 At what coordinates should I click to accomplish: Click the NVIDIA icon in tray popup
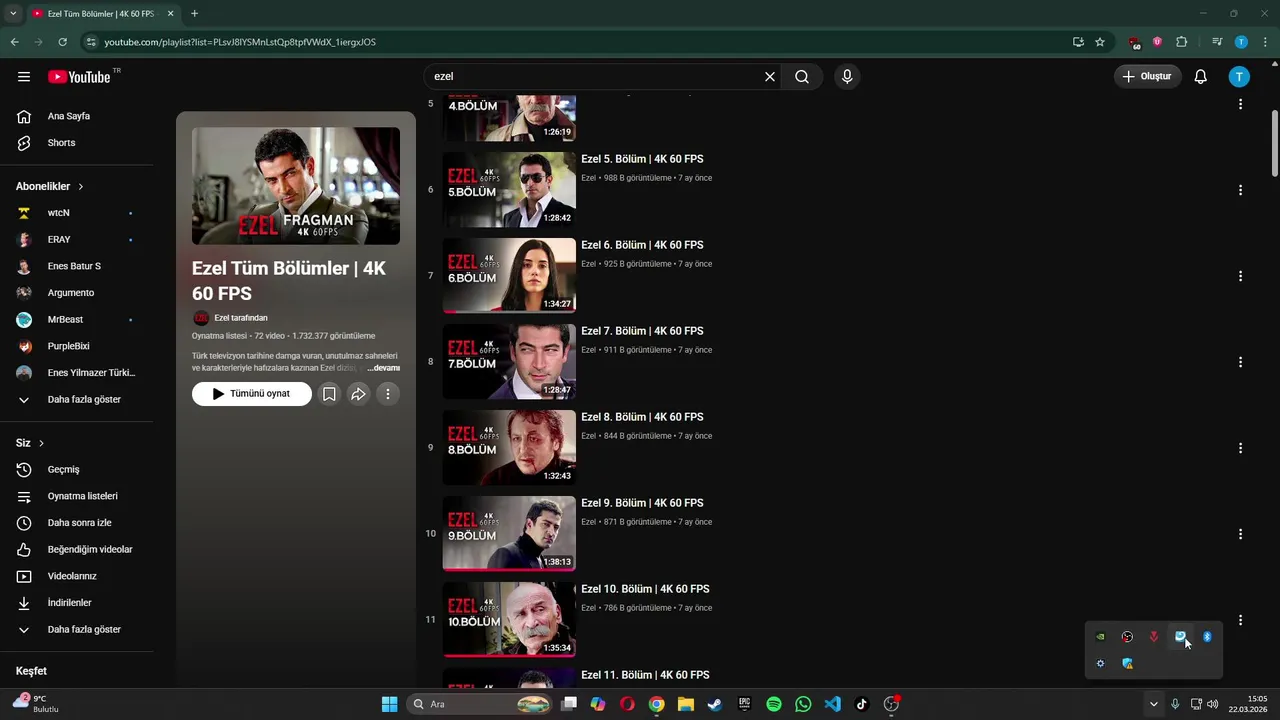coord(1100,637)
